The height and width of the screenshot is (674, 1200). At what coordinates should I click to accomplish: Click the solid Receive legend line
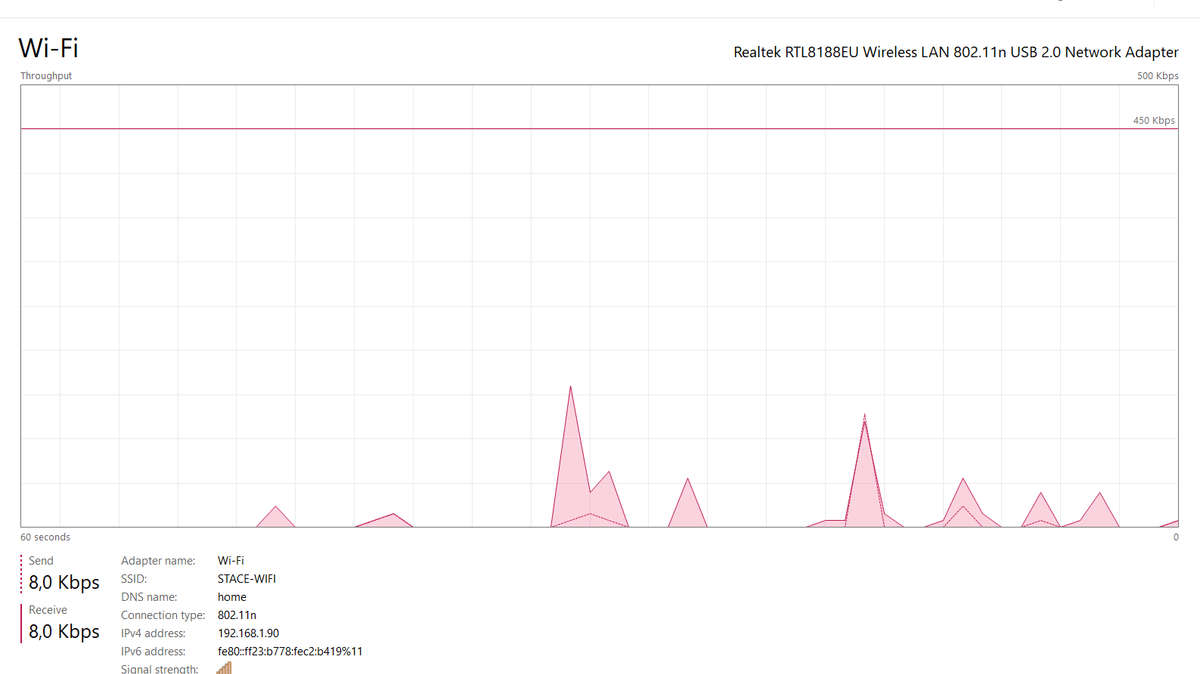pos(21,622)
